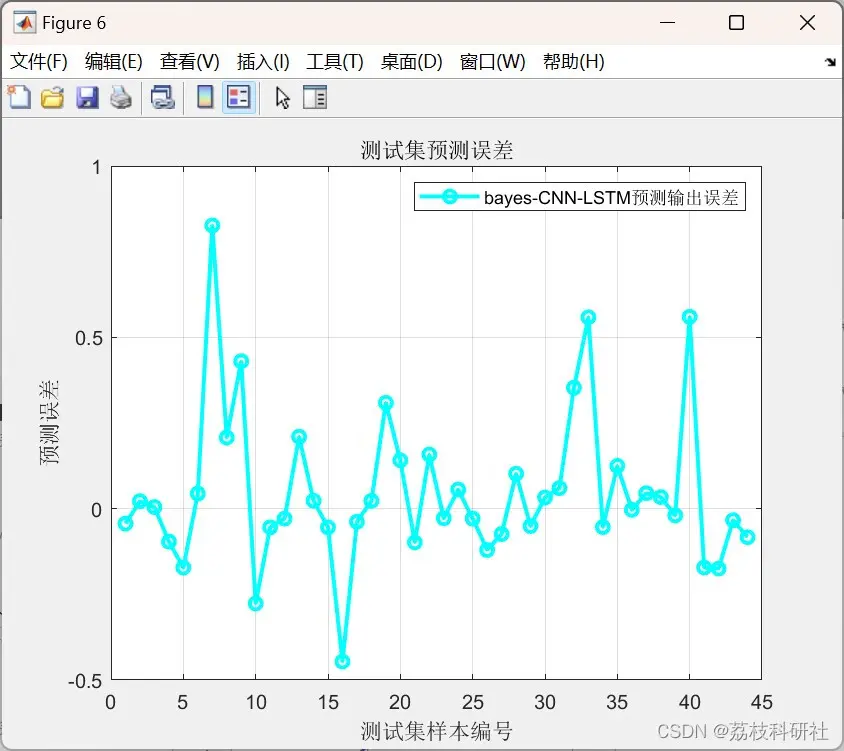Viewport: 844px width, 751px height.
Task: Print the figure with the printer icon
Action: (x=121, y=98)
